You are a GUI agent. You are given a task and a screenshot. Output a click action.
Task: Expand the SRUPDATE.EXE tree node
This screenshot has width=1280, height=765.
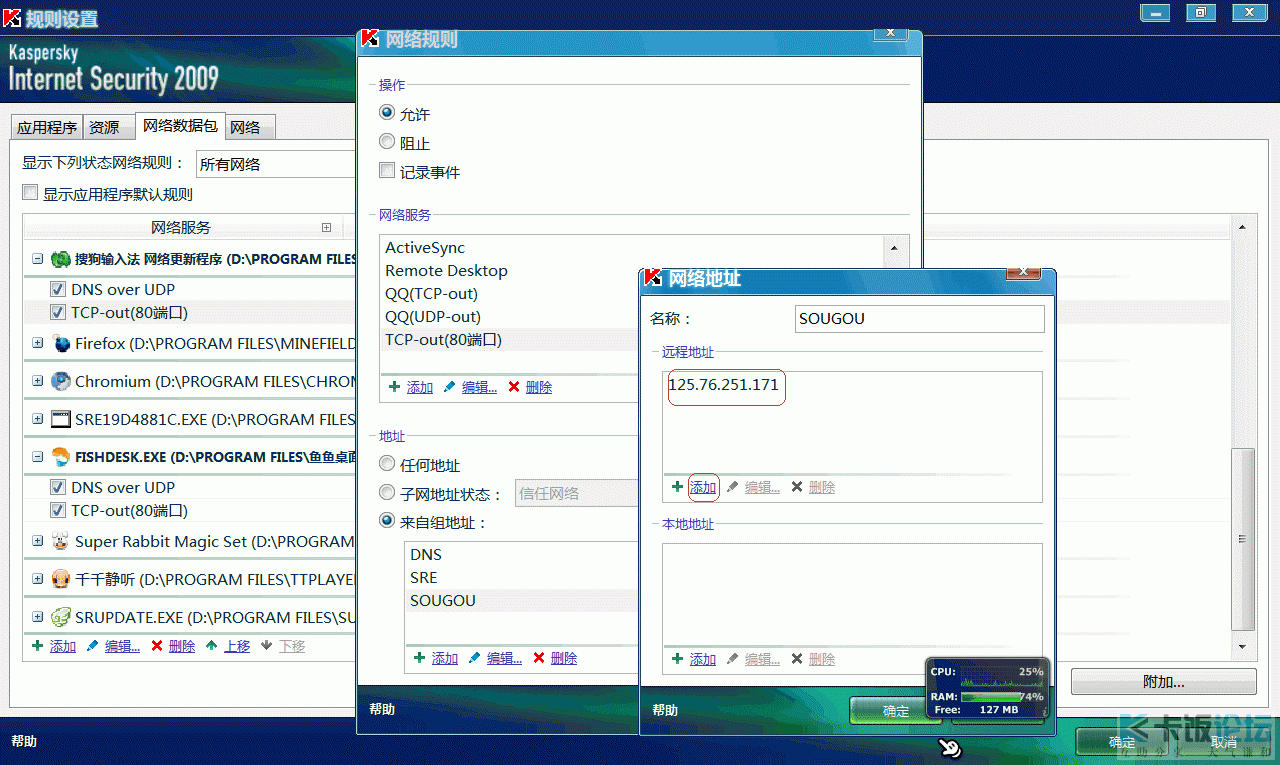[38, 617]
